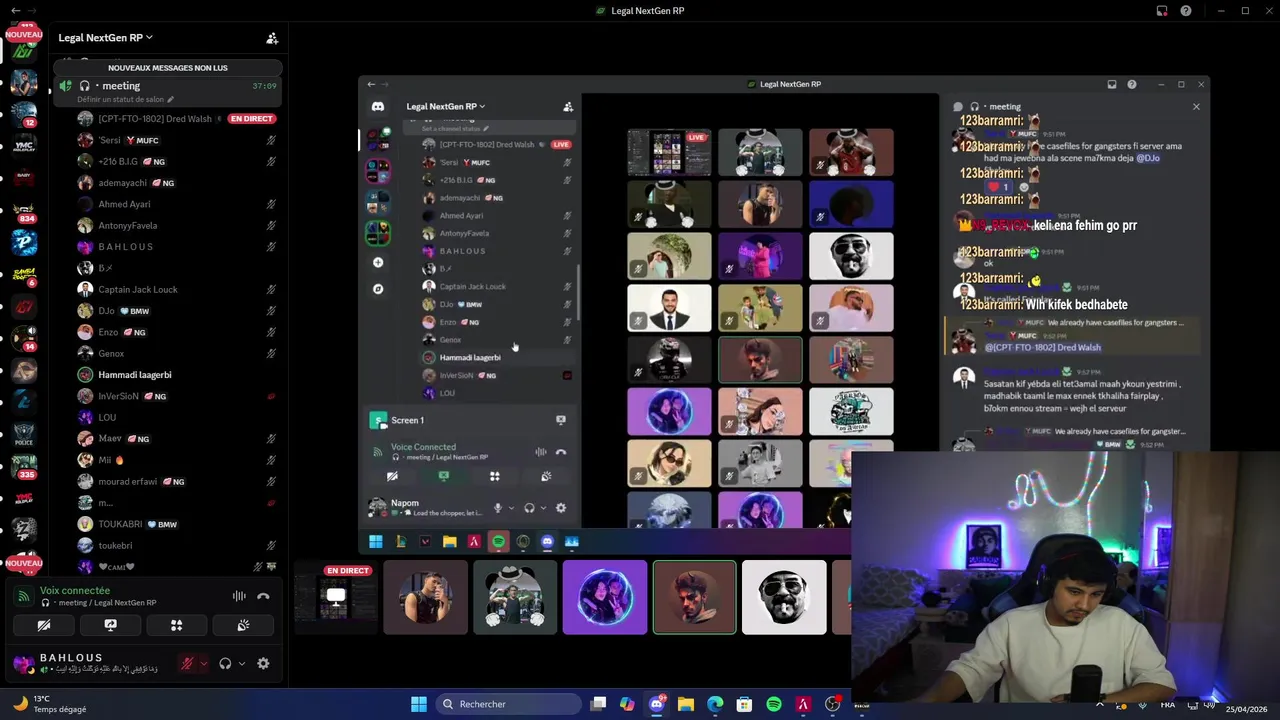Toggle the green screen share button in streamed window
Image resolution: width=1280 pixels, height=720 pixels.
(443, 476)
